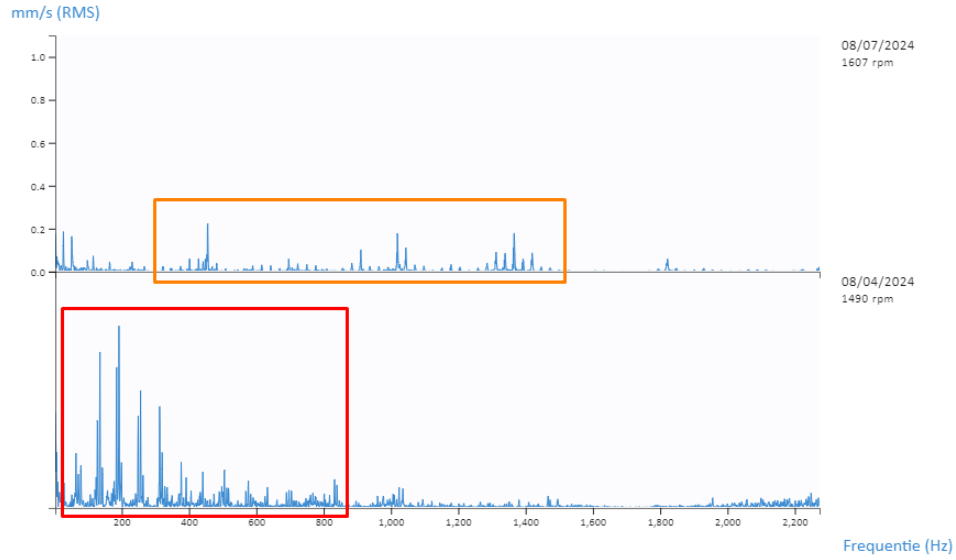Viewport: 956px width, 560px height.
Task: Click the 2,000 Hz x-axis tick label
Action: coord(728,522)
